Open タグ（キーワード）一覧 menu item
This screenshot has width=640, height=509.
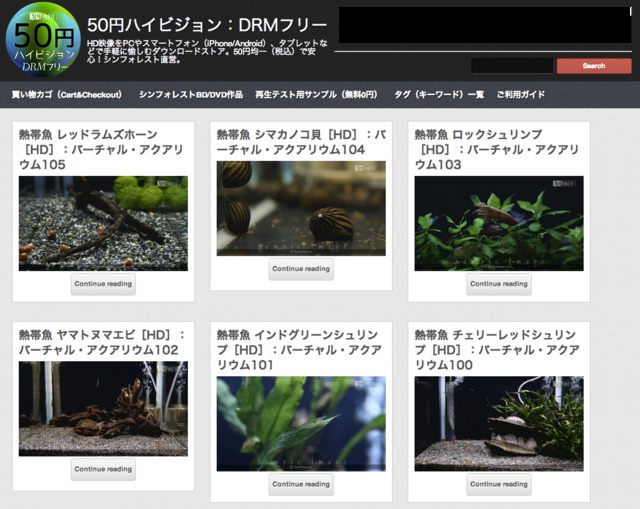pos(439,95)
